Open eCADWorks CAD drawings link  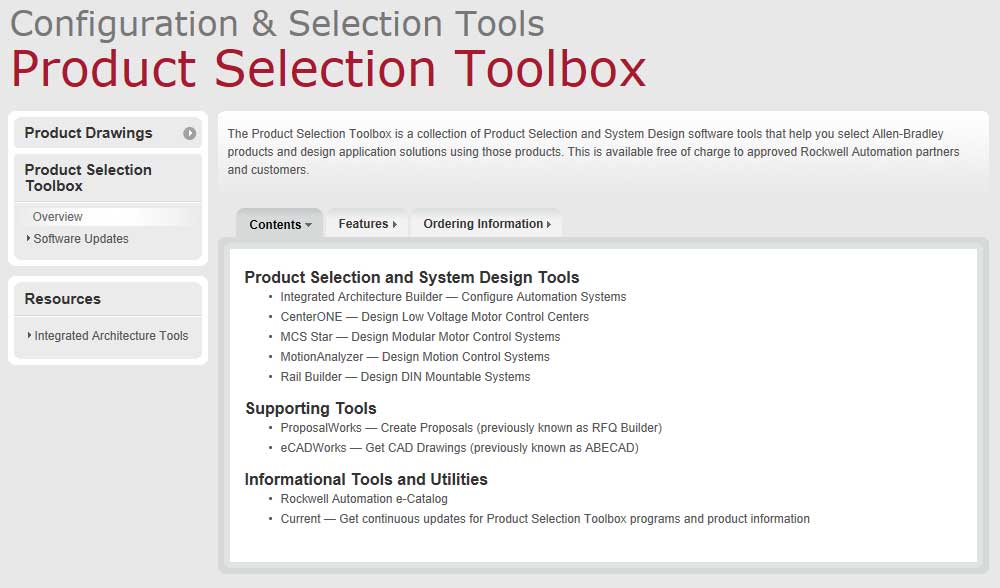click(455, 448)
